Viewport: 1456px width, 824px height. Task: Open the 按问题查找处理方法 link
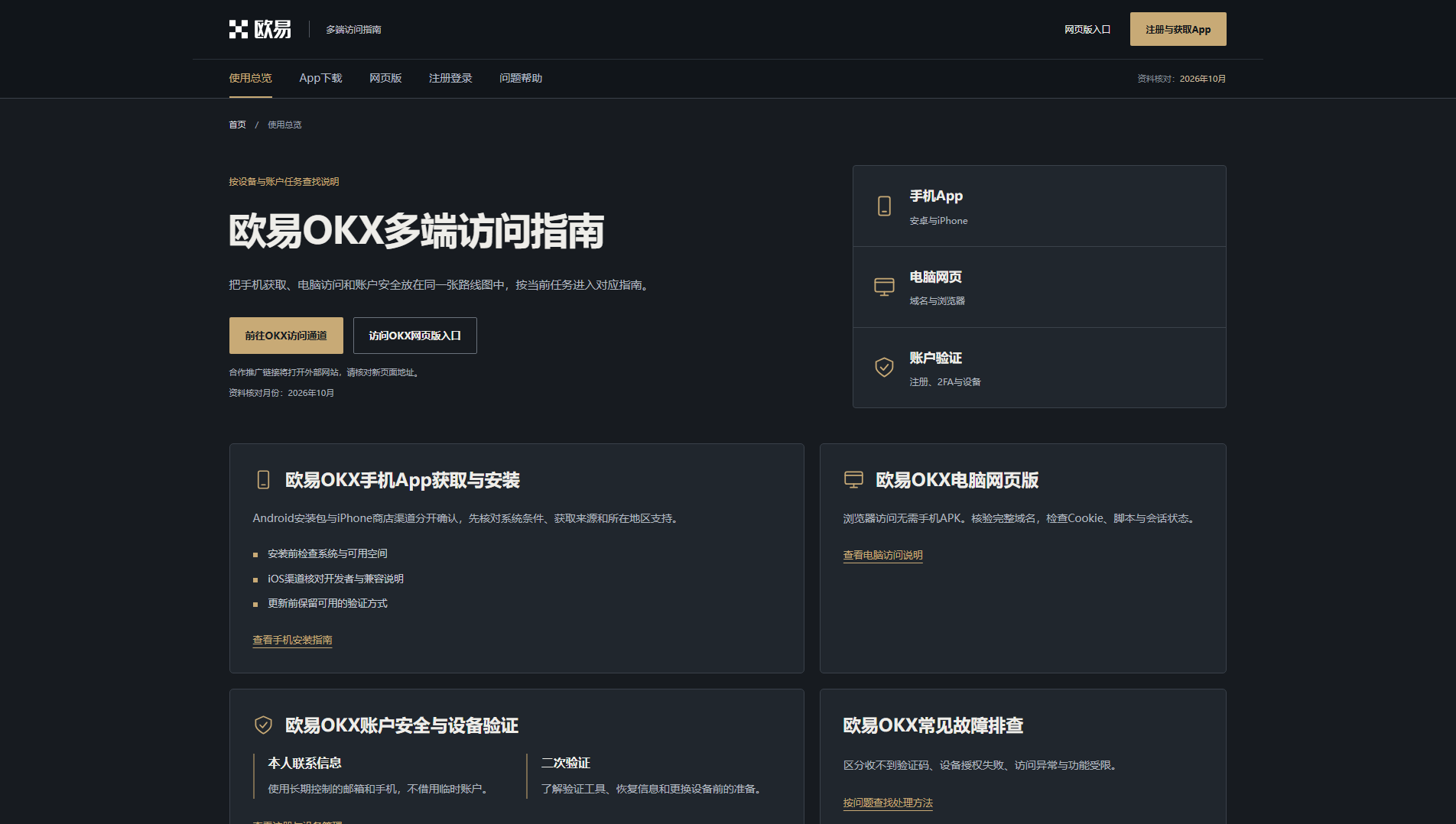click(x=888, y=803)
